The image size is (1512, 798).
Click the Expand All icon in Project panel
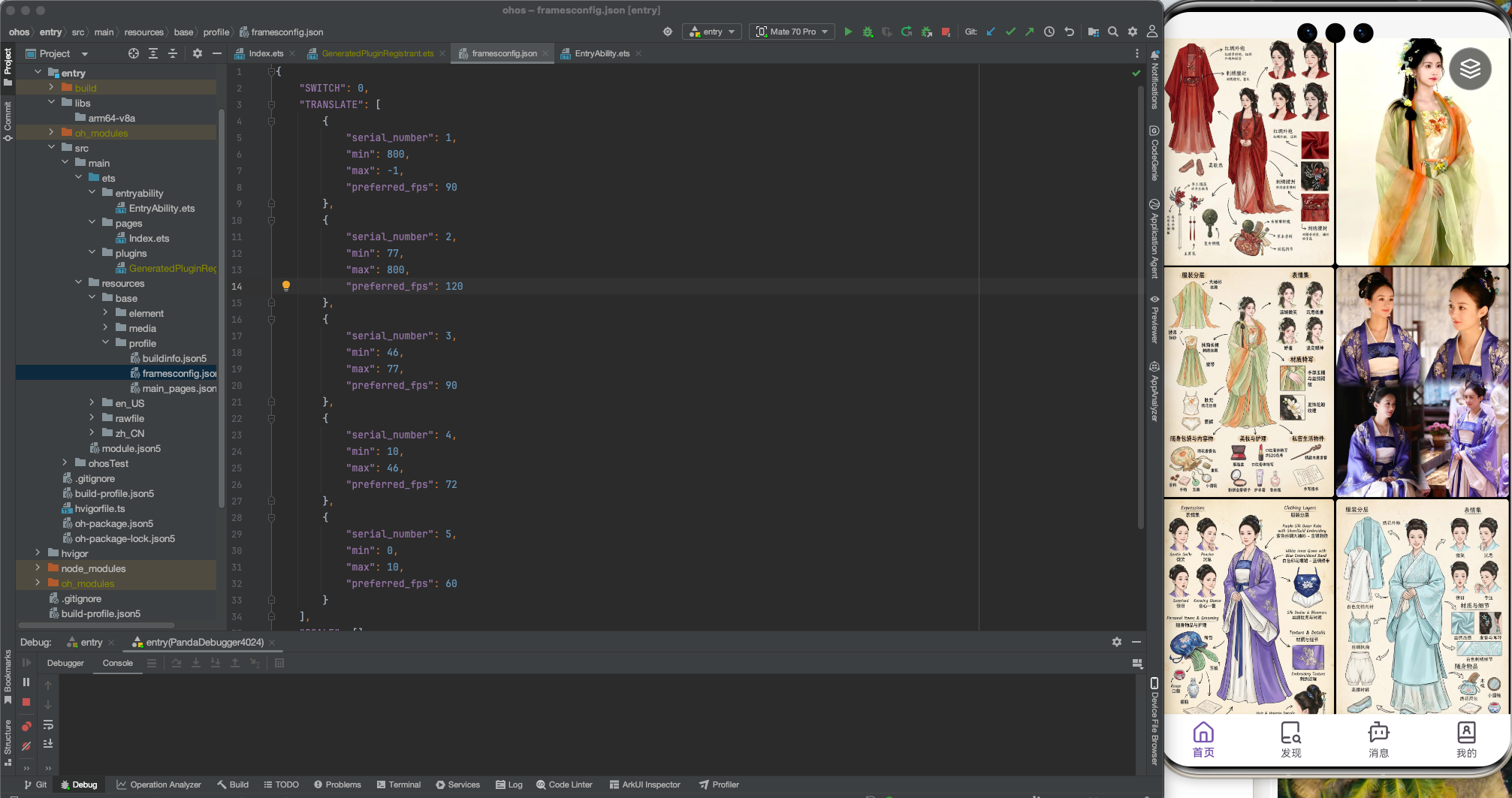click(153, 53)
